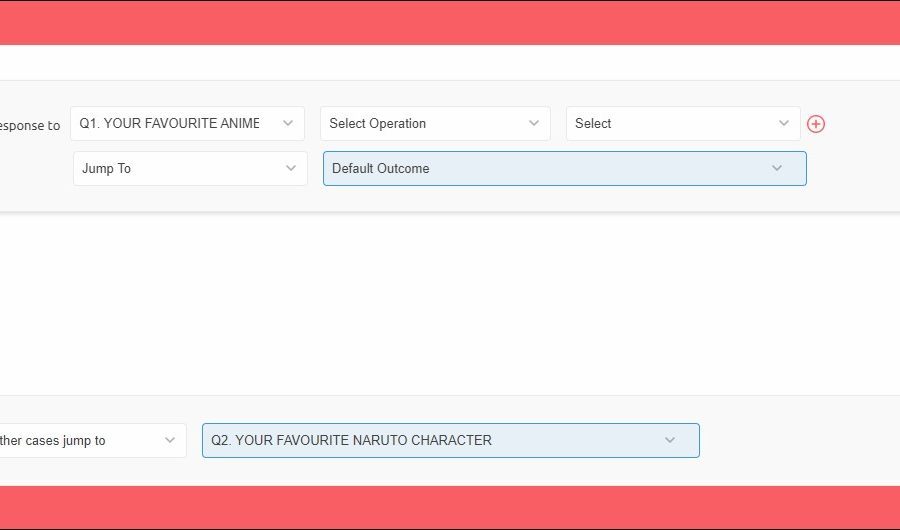
Task: Click the chevron arrow beside Jump To
Action: (x=292, y=168)
